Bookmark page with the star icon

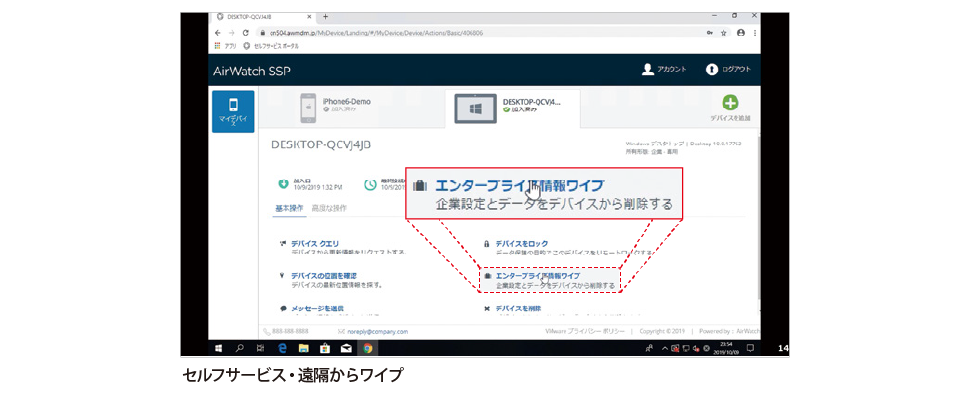click(x=724, y=33)
